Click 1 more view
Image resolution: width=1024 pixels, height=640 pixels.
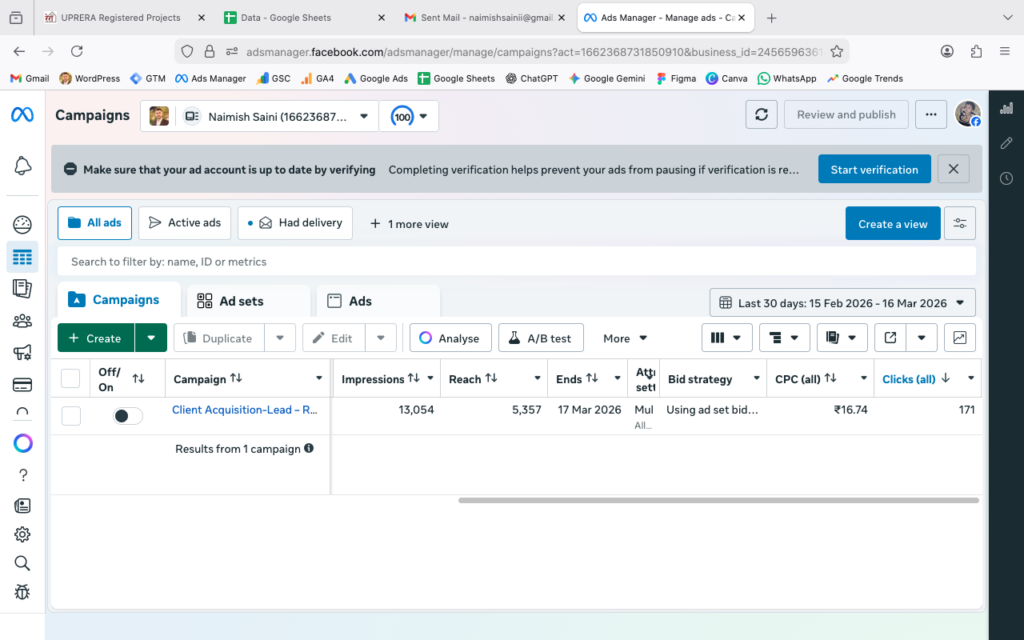(409, 224)
